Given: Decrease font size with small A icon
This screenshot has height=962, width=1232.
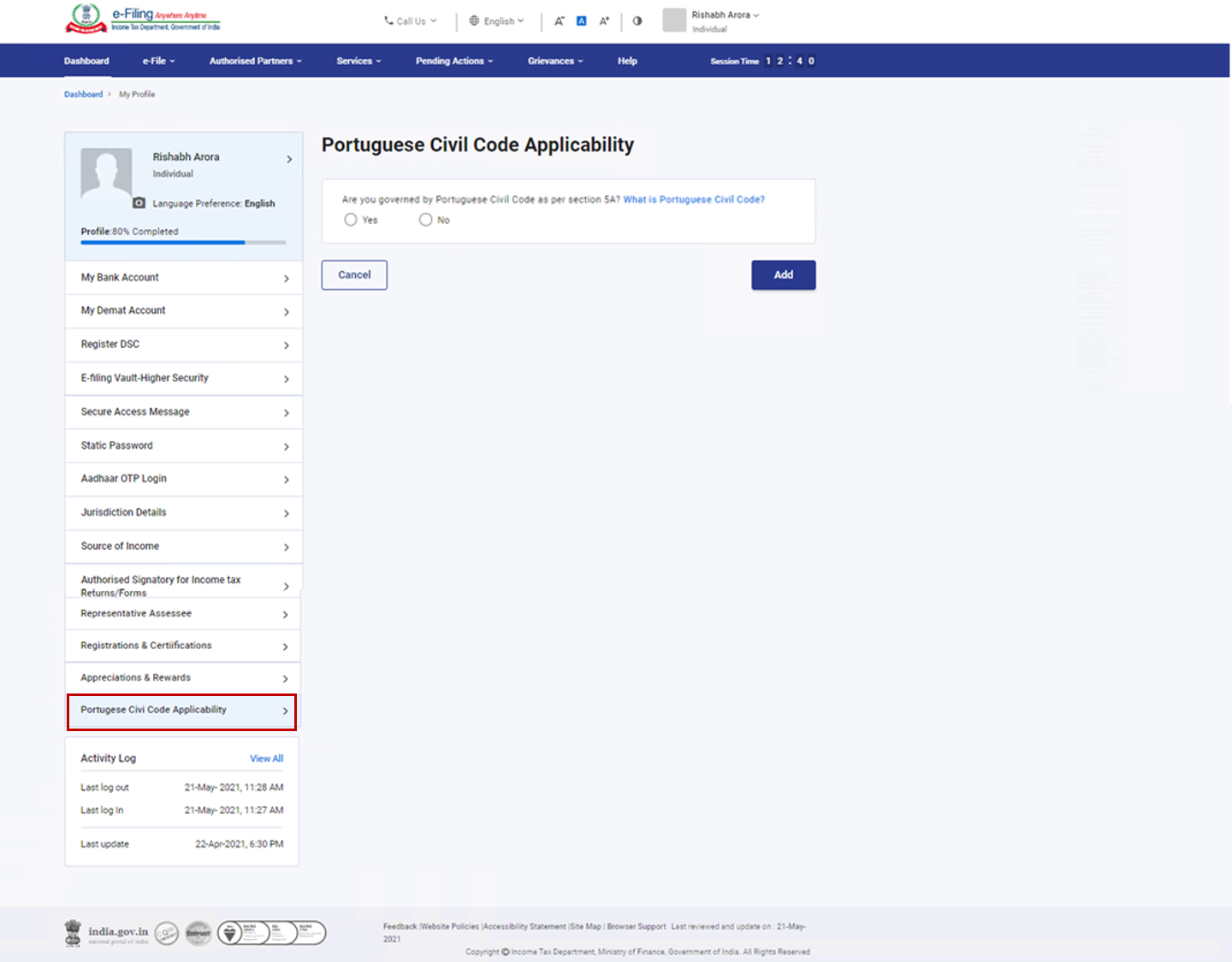Looking at the screenshot, I should click(559, 21).
